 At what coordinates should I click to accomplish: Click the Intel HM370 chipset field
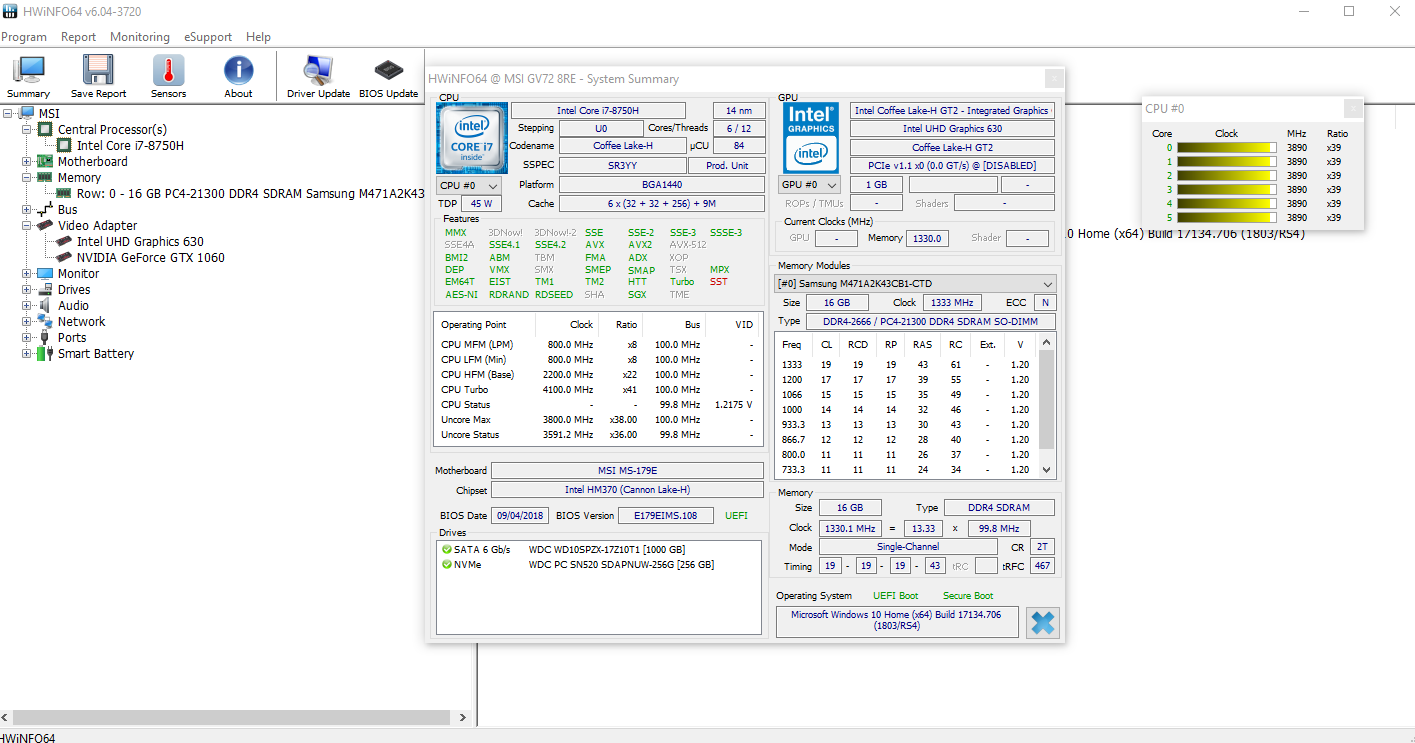627,490
